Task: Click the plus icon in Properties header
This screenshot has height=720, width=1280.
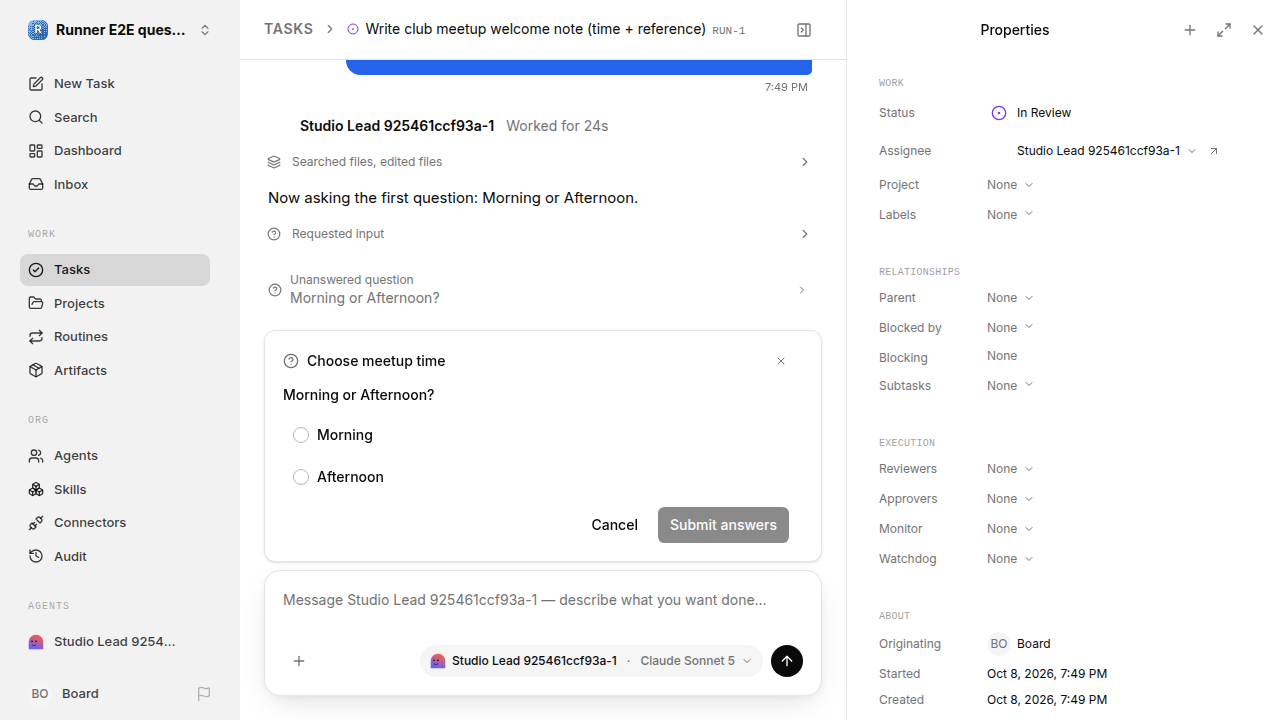Action: pyautogui.click(x=1190, y=30)
